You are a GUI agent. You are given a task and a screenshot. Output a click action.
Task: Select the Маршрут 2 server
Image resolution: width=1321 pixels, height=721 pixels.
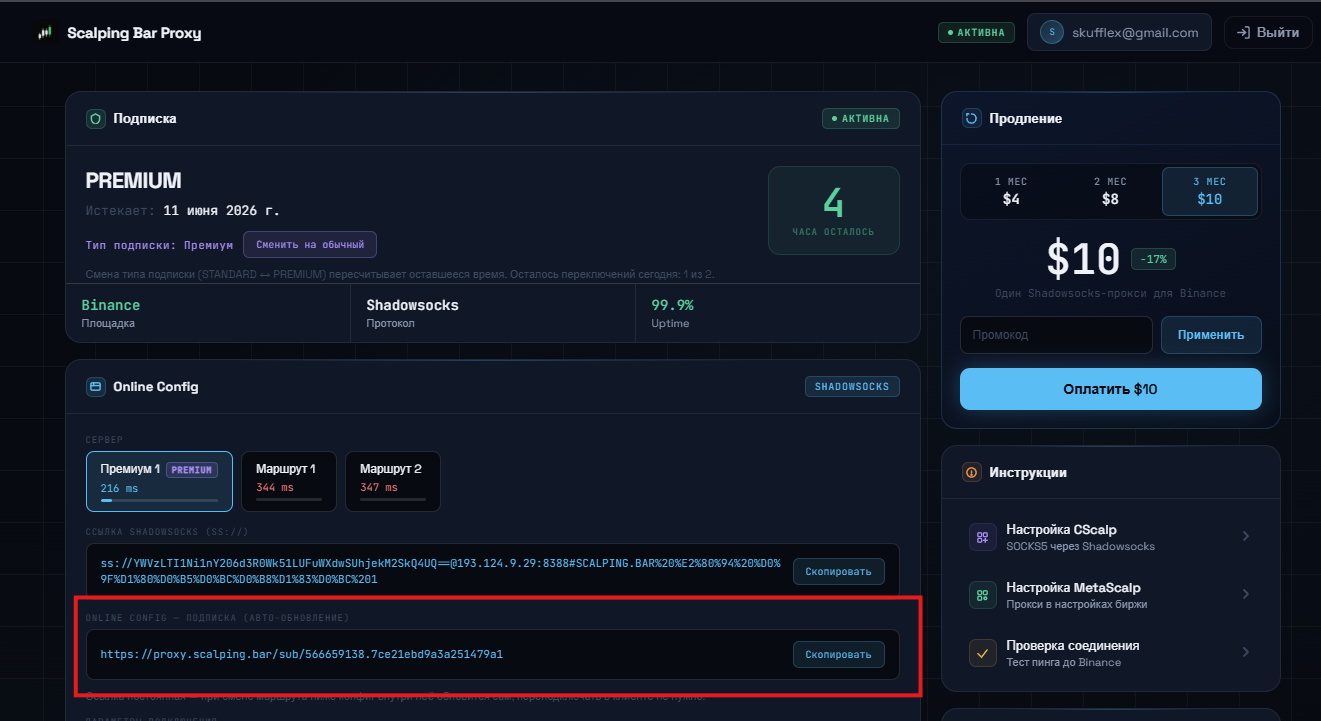coord(393,481)
